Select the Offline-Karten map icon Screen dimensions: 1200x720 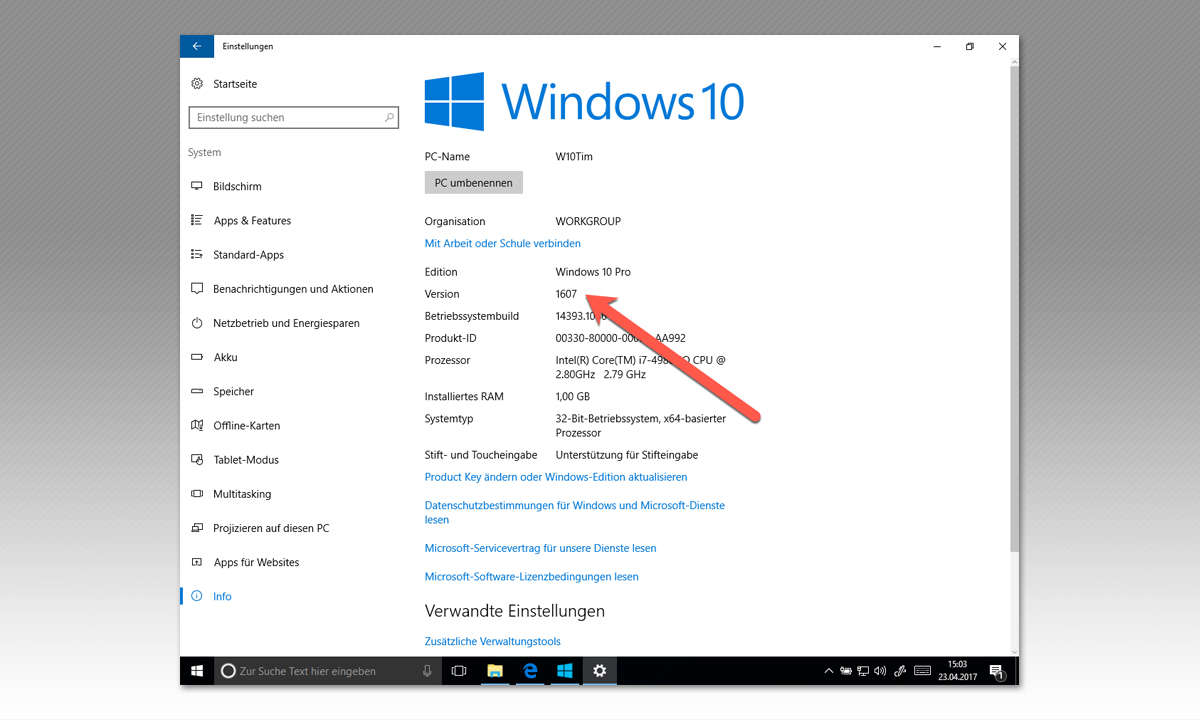coord(197,426)
